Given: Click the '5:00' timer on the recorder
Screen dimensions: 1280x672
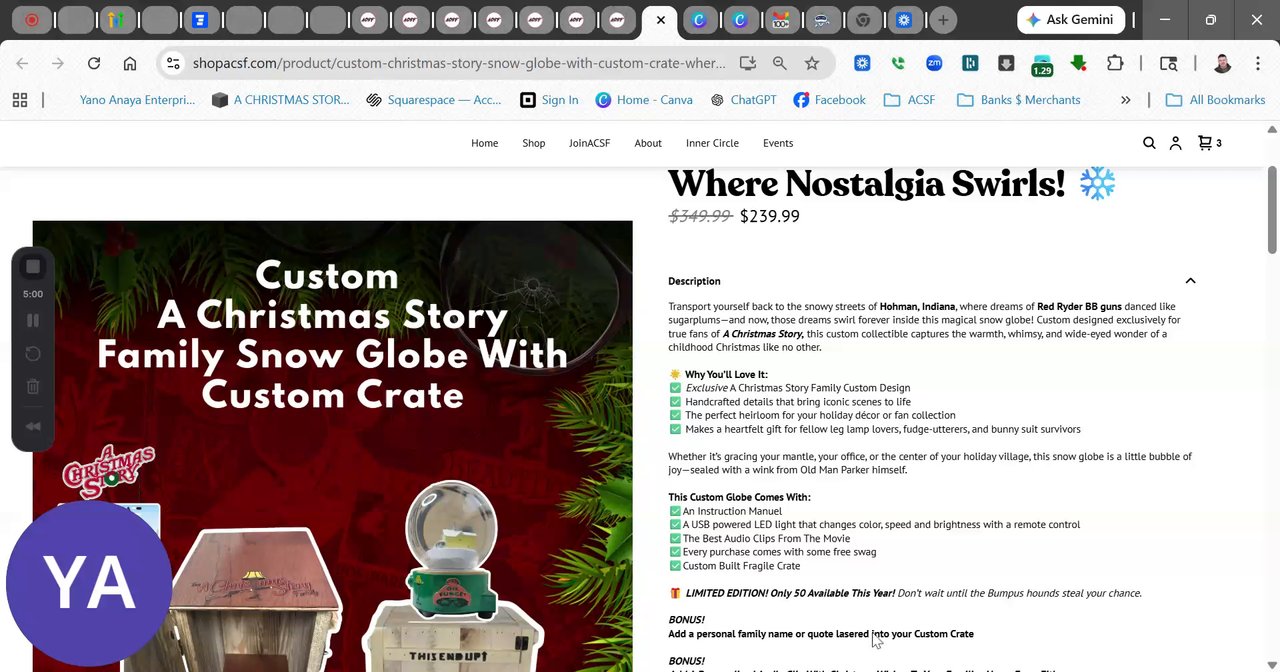Looking at the screenshot, I should [x=33, y=294].
